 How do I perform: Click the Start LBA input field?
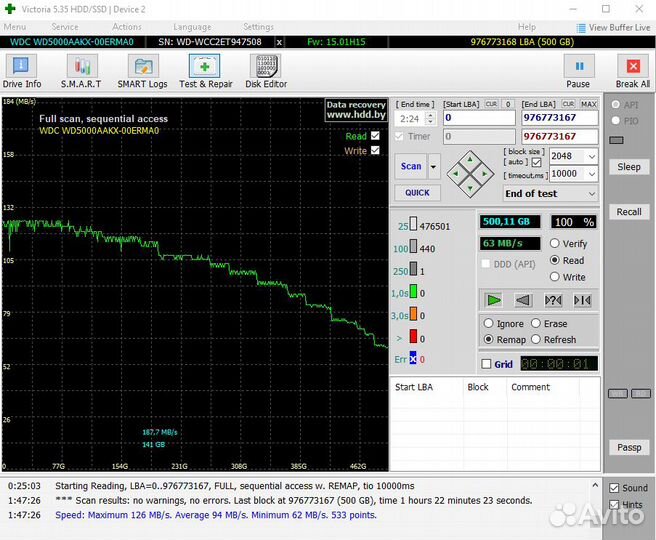(479, 118)
